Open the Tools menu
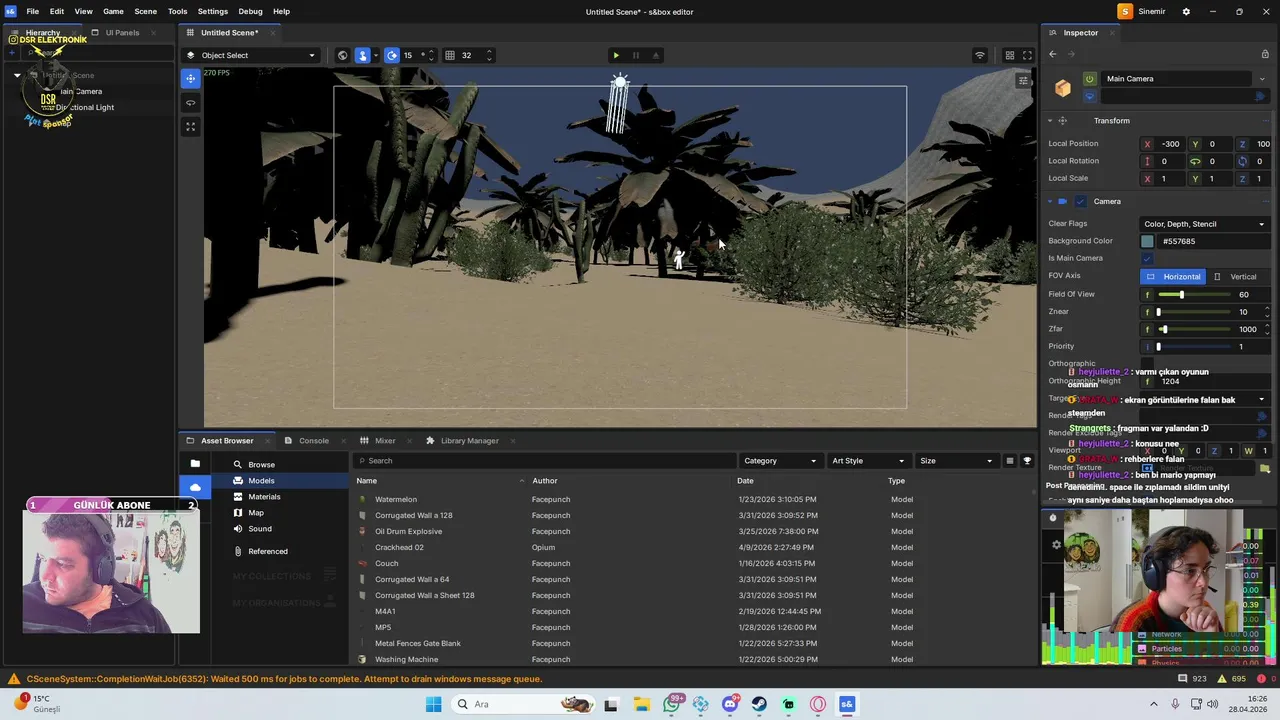This screenshot has width=1280, height=720. [177, 11]
